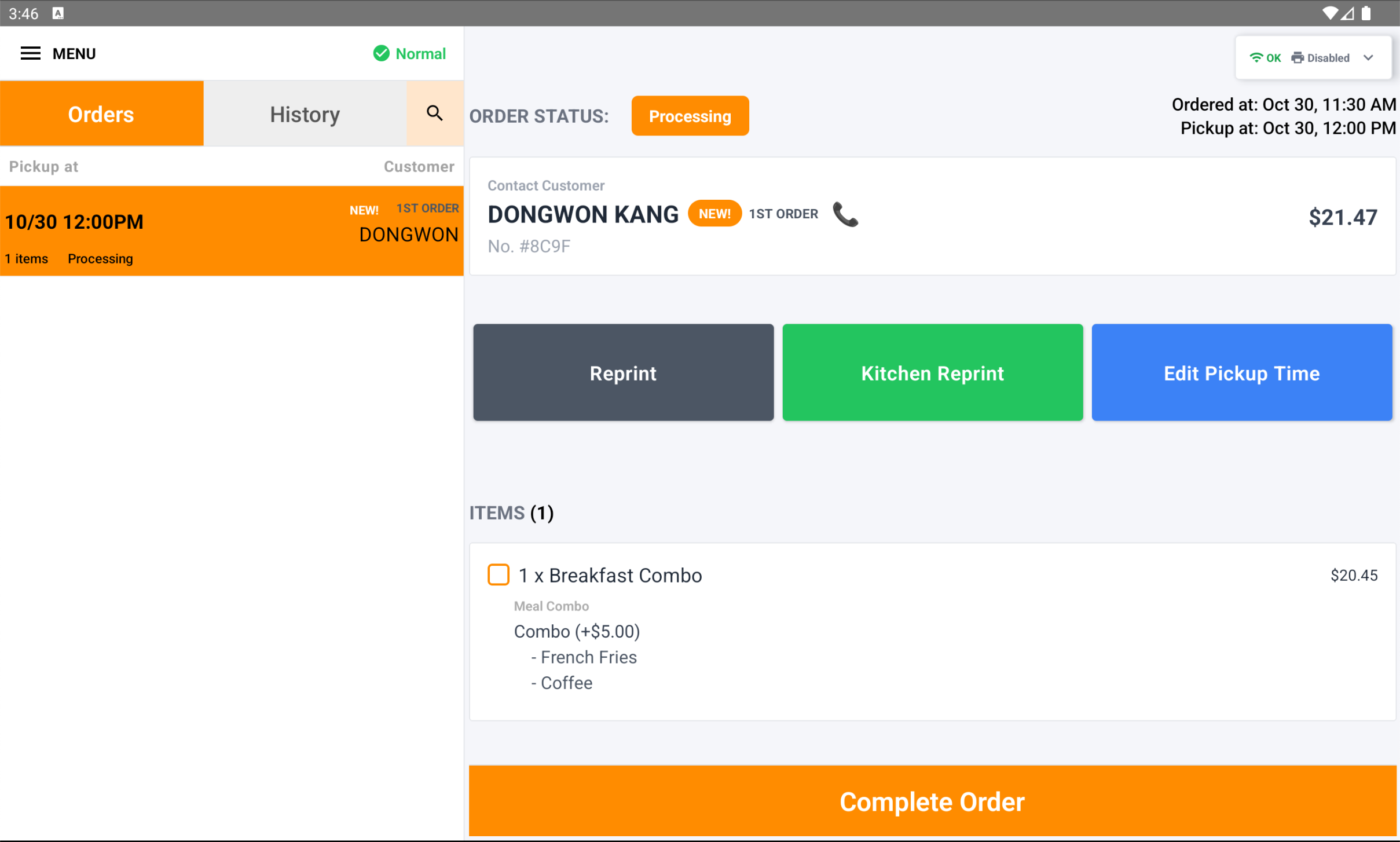Click the NEW! badge beside customer name
Screen dimensions: 1400x842
[x=714, y=213]
